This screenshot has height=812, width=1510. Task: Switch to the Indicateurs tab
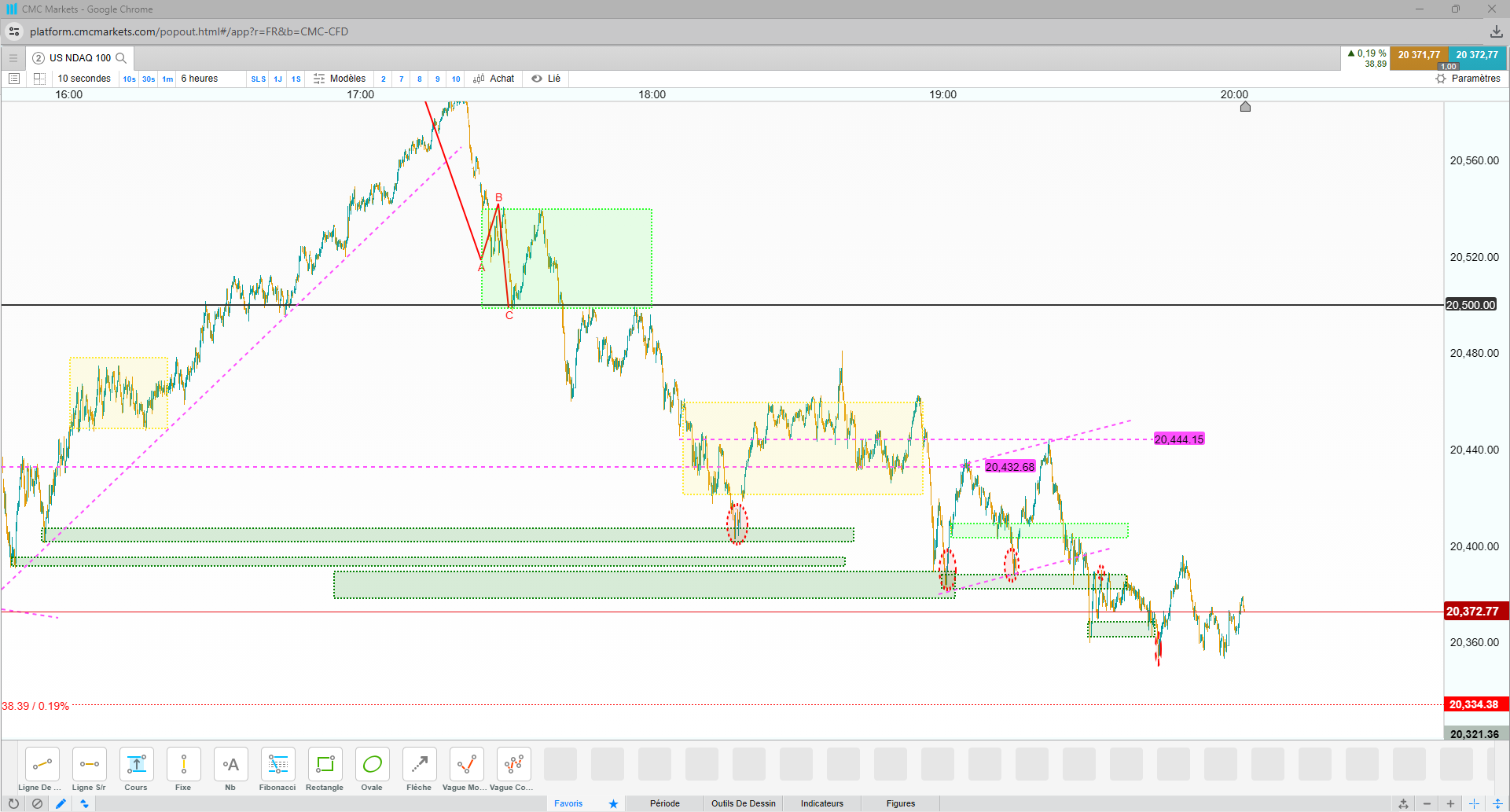[x=821, y=803]
